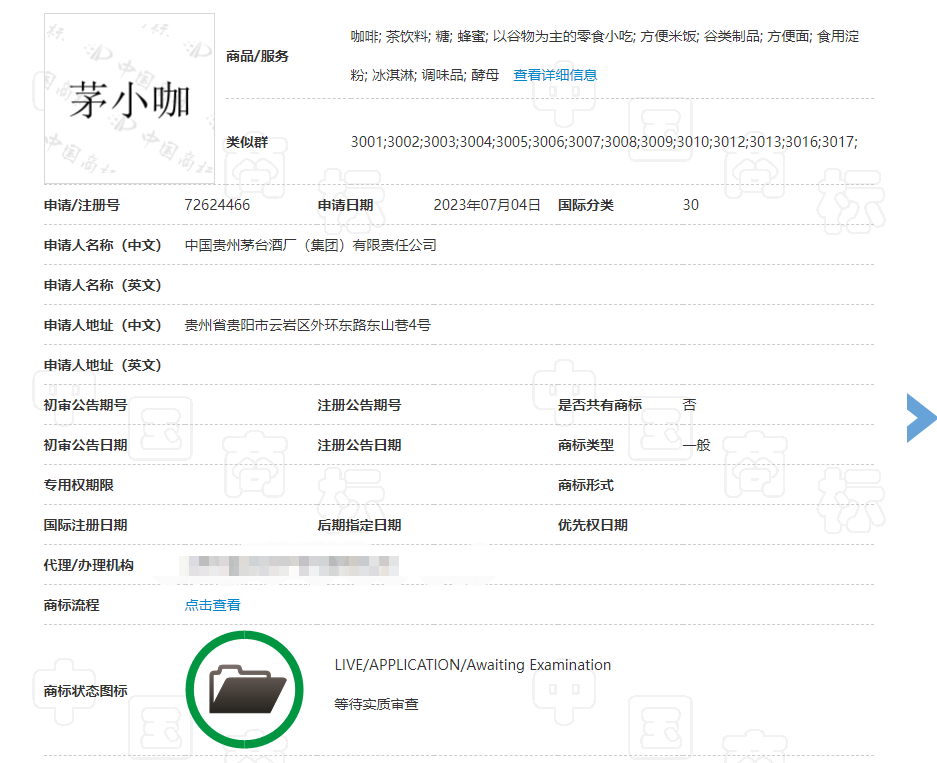Click the 查看详细信息 link
Viewport: 937px width, 763px height.
pyautogui.click(x=555, y=75)
